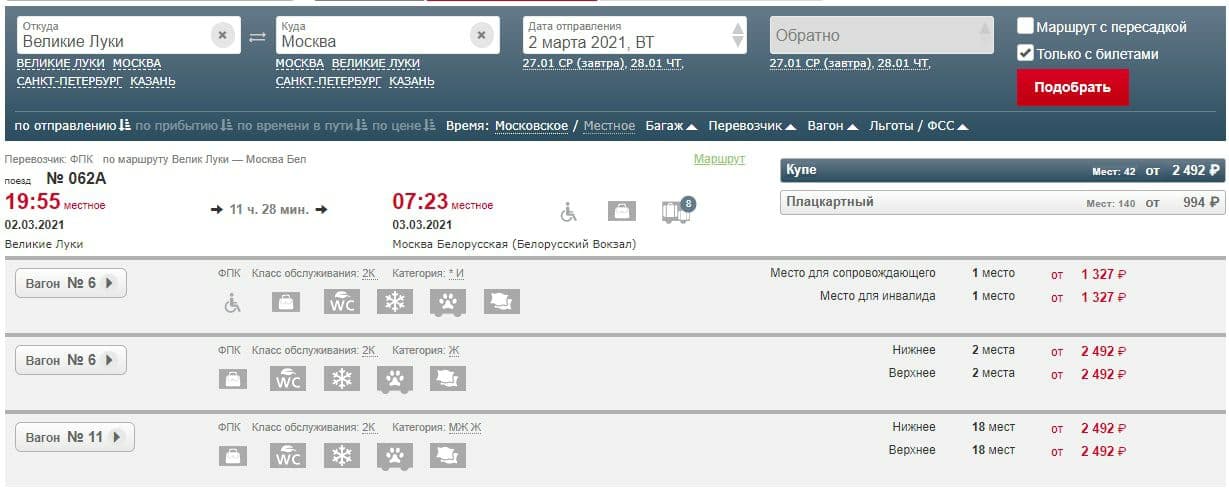
Task: Enable Маршрут с пересадкой checkbox
Action: click(1025, 27)
